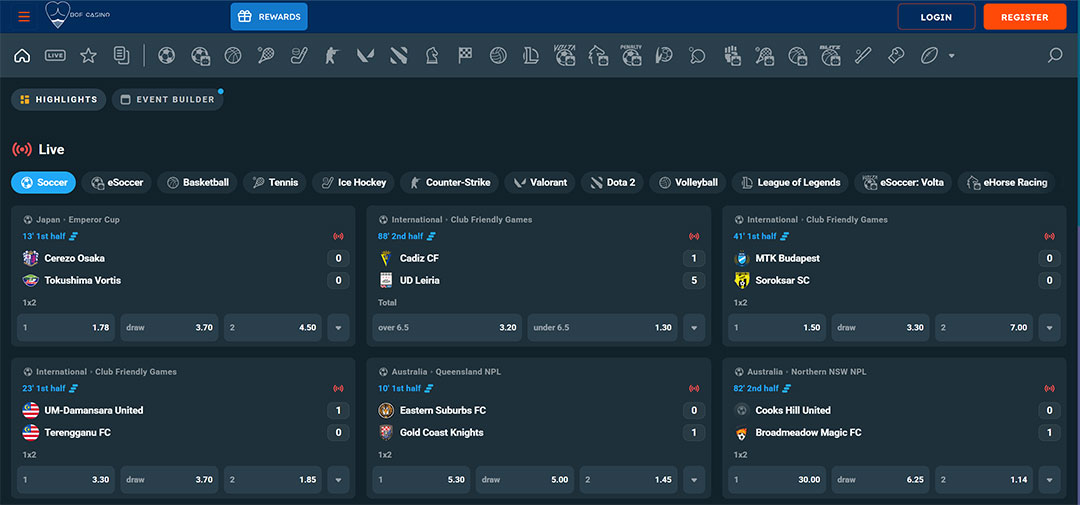Screen dimensions: 1080x505
Task: Expand markets for UM-Damansara United match
Action: [338, 480]
